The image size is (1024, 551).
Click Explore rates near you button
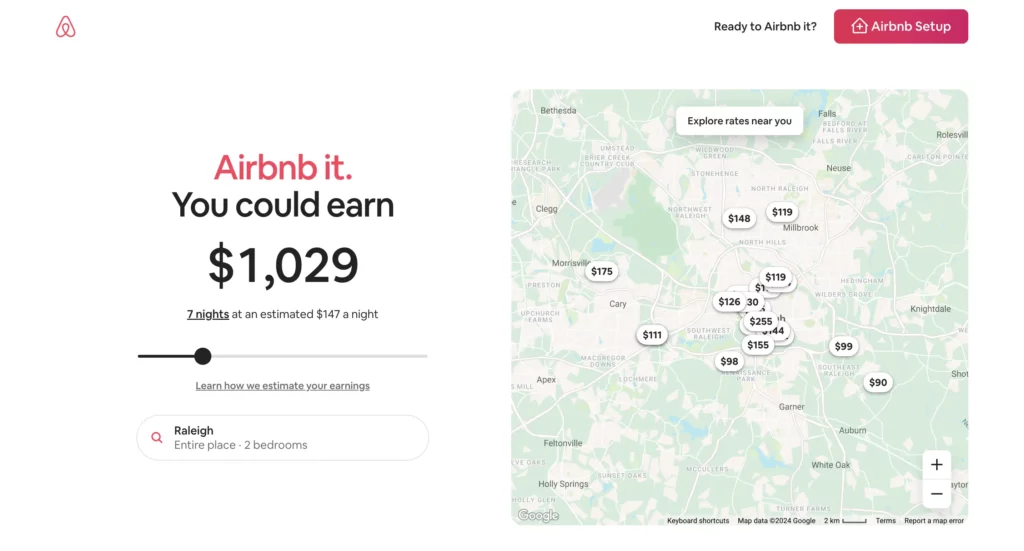coord(739,121)
